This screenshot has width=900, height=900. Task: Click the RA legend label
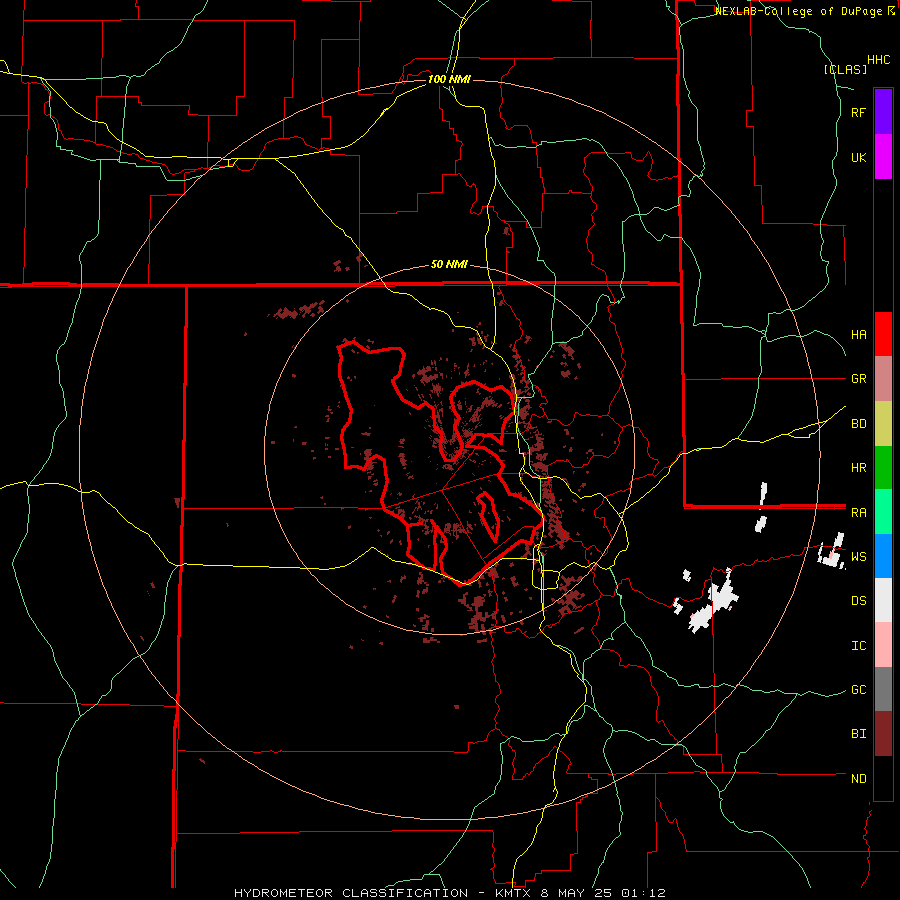point(858,513)
